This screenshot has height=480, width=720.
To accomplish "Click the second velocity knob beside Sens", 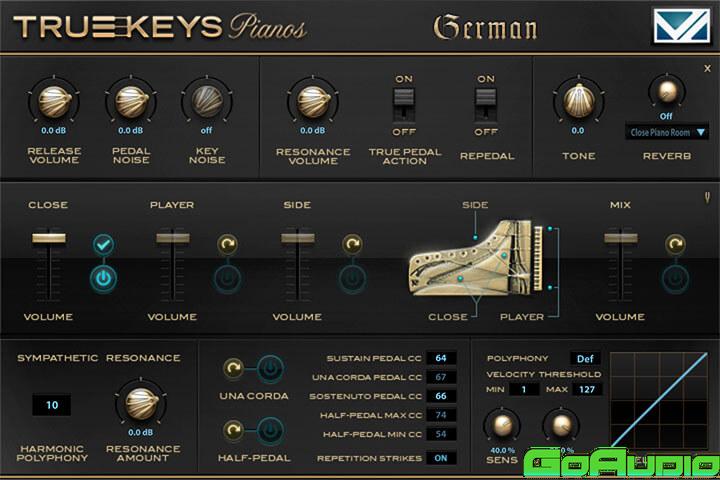I will click(x=561, y=425).
